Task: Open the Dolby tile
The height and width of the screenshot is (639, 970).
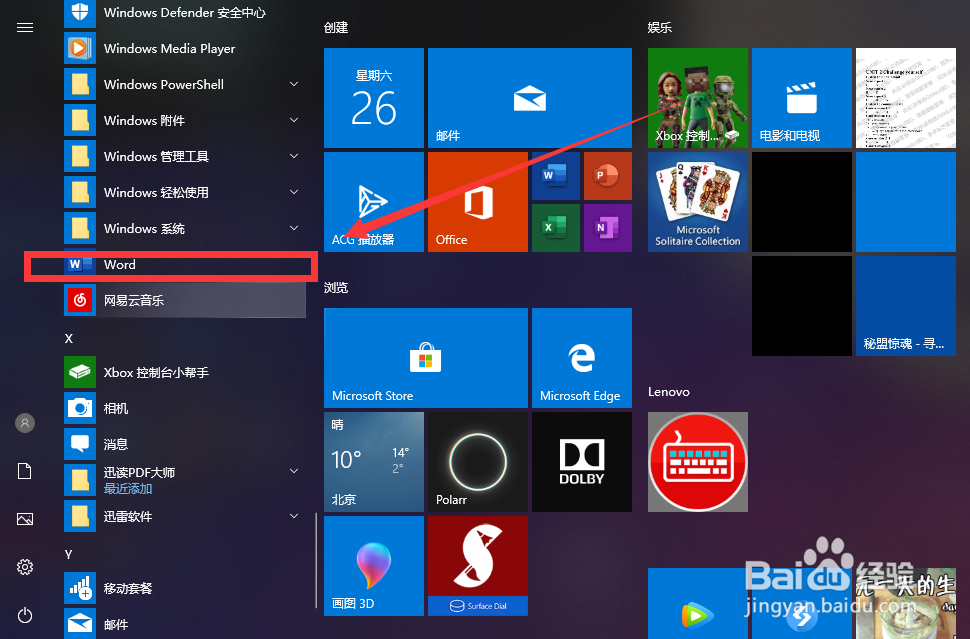Action: [582, 461]
